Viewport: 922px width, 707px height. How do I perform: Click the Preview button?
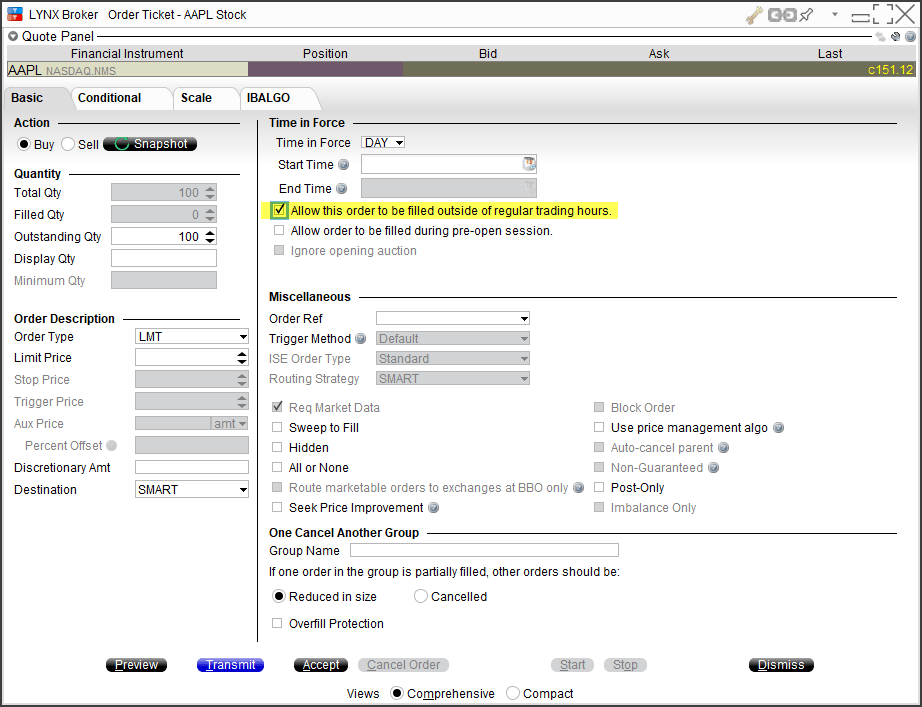tap(136, 665)
